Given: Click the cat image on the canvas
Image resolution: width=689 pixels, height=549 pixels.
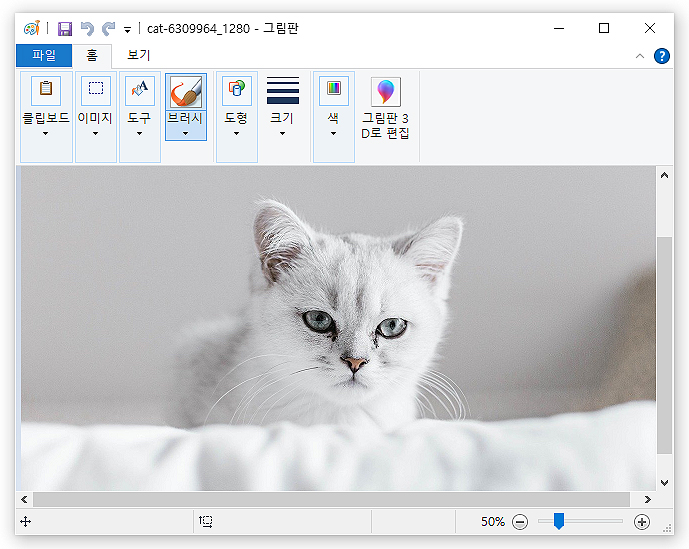Looking at the screenshot, I should click(338, 329).
